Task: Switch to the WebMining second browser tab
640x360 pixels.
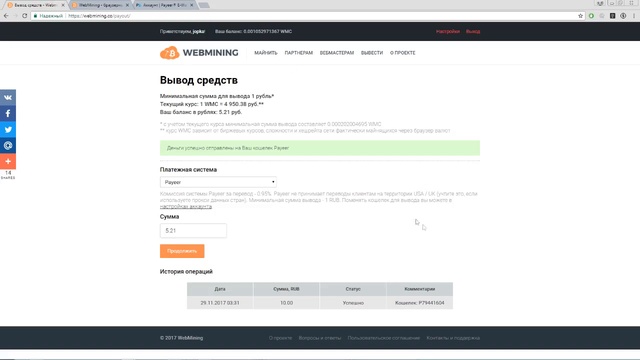Action: pos(100,5)
